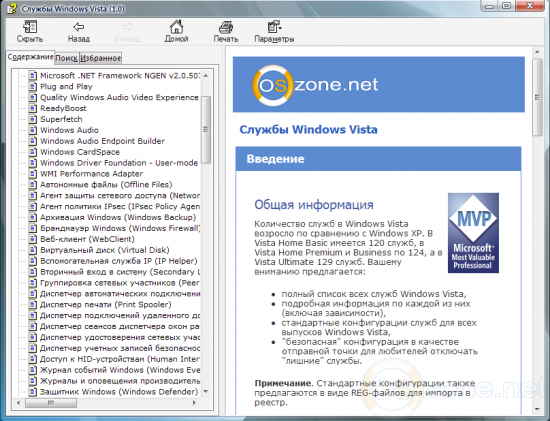
Task: Open Группировка сетевых участников topic
Action: [120, 282]
